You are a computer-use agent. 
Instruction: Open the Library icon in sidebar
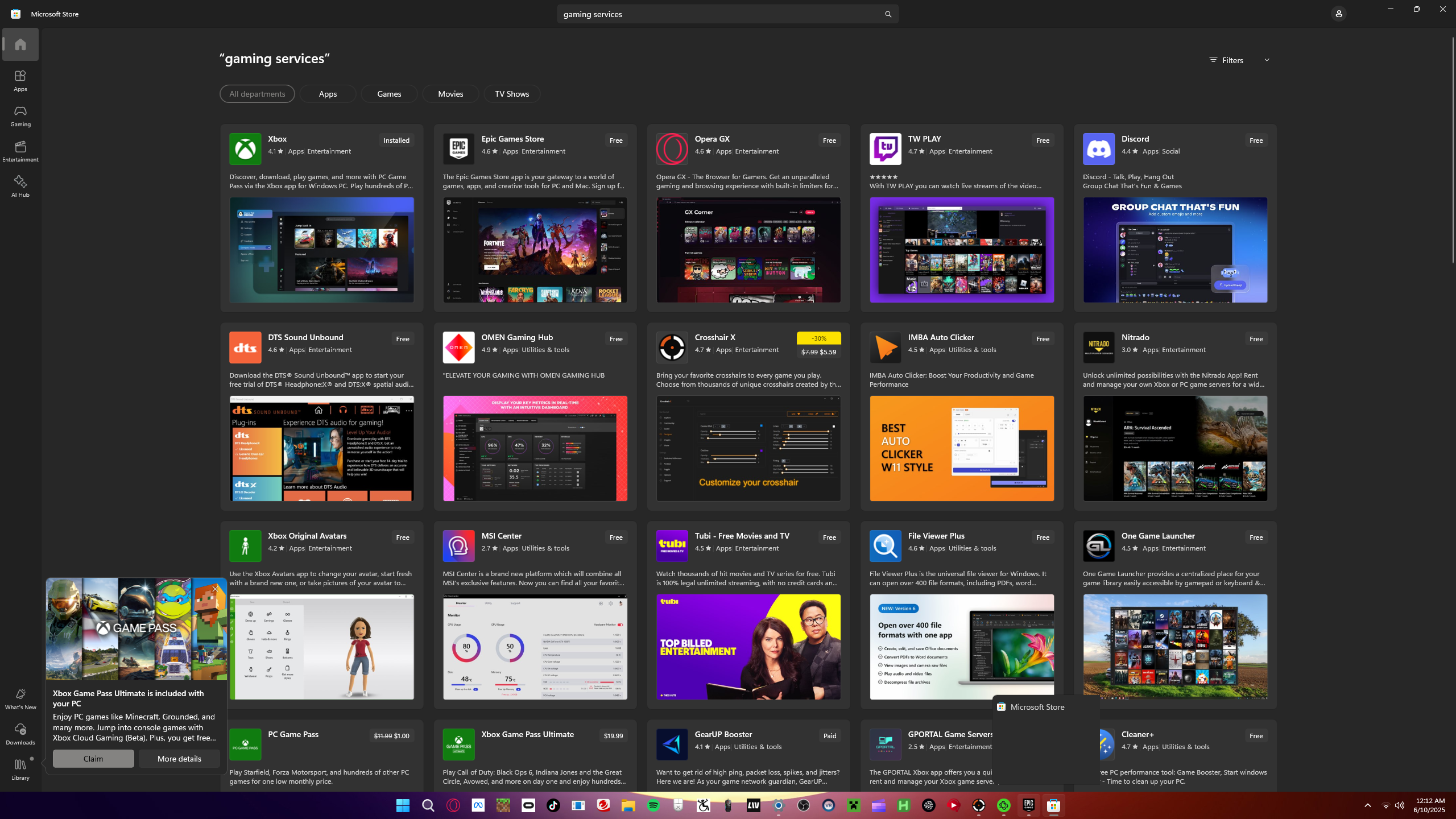[x=20, y=769]
